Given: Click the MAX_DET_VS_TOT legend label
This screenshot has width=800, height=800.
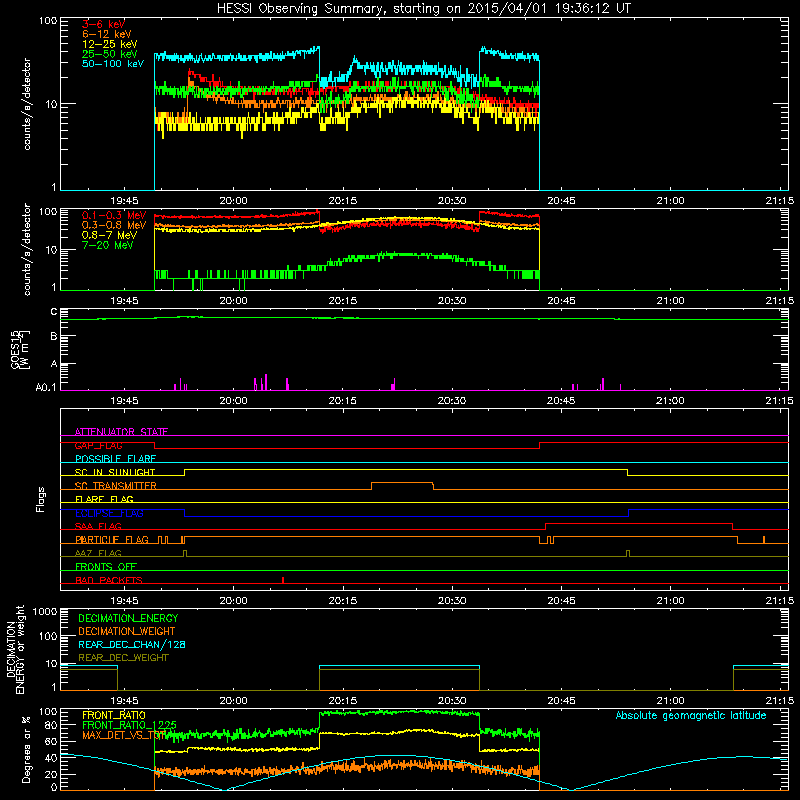Looking at the screenshot, I should pos(124,735).
